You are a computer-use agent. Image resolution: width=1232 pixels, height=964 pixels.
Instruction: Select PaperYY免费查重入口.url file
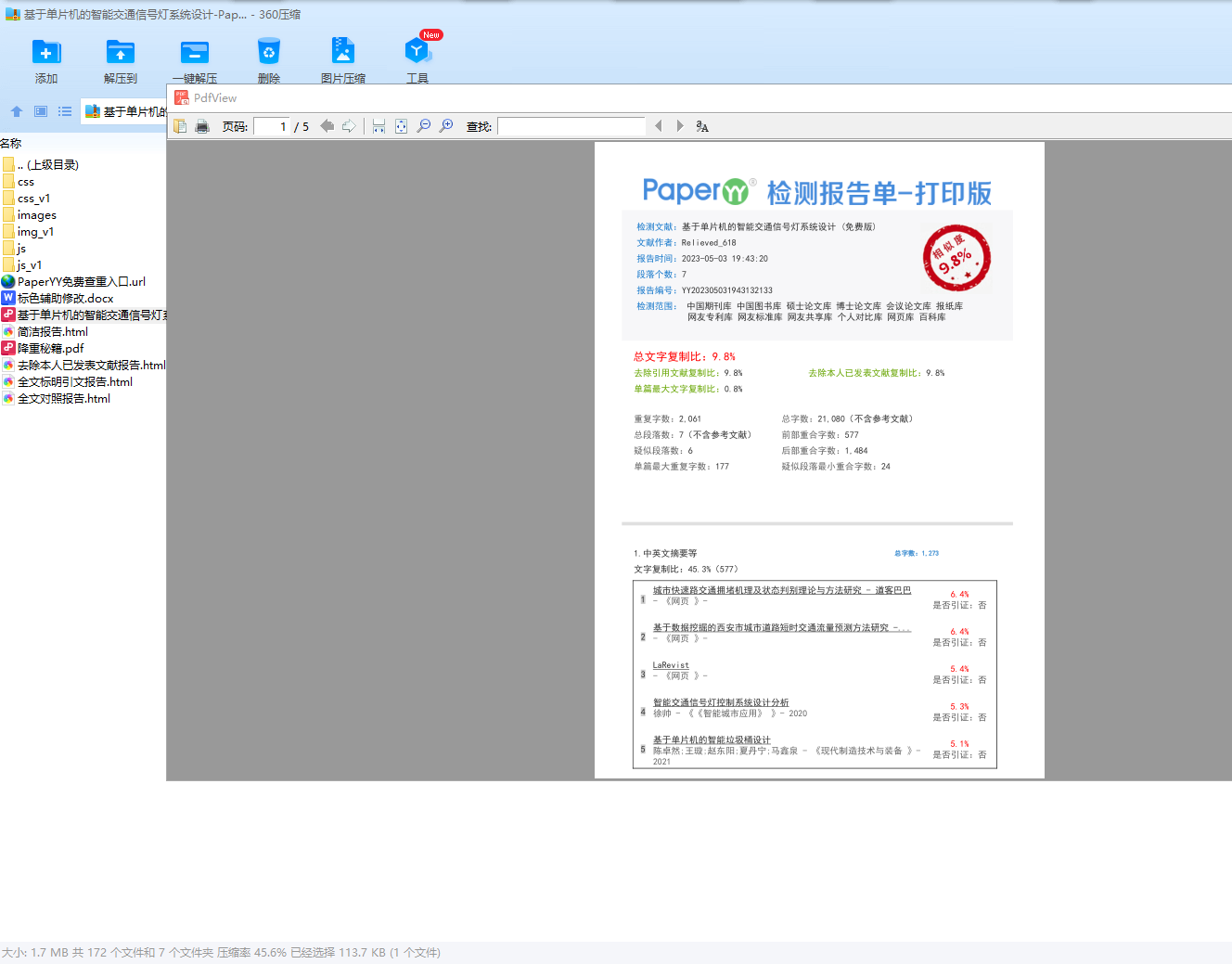73,281
